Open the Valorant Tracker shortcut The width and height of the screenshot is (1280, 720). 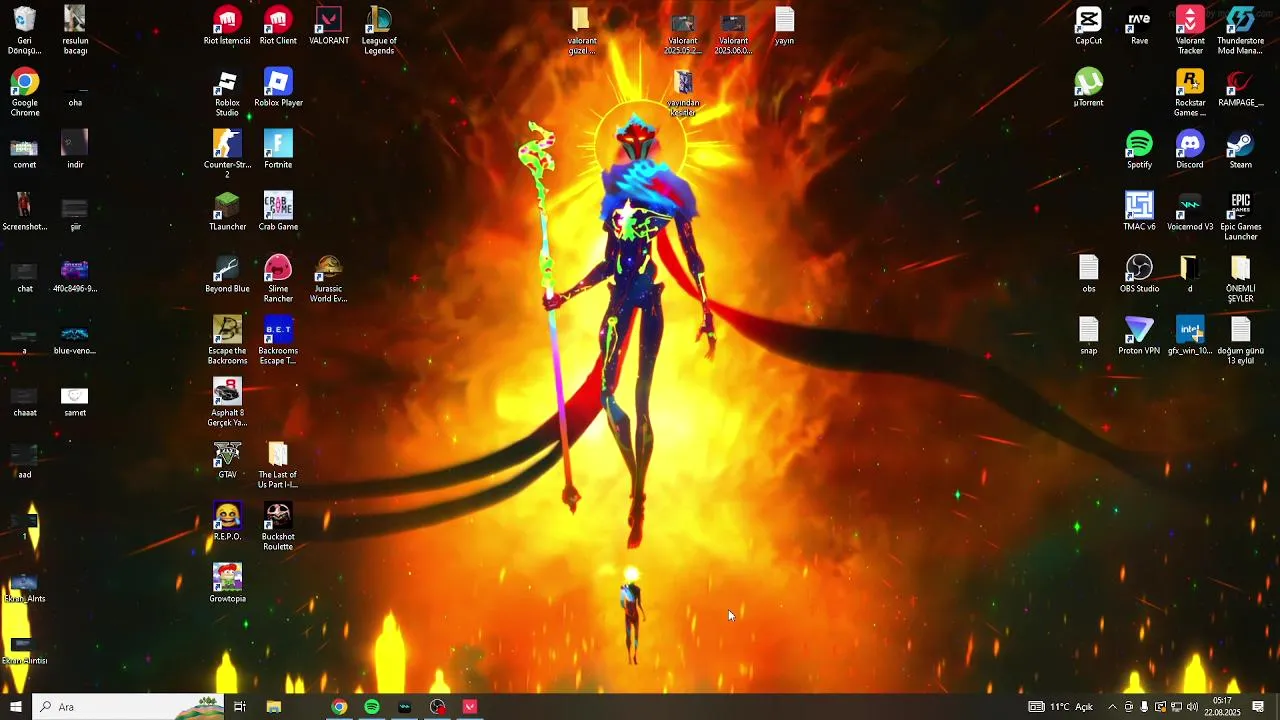tap(1190, 31)
